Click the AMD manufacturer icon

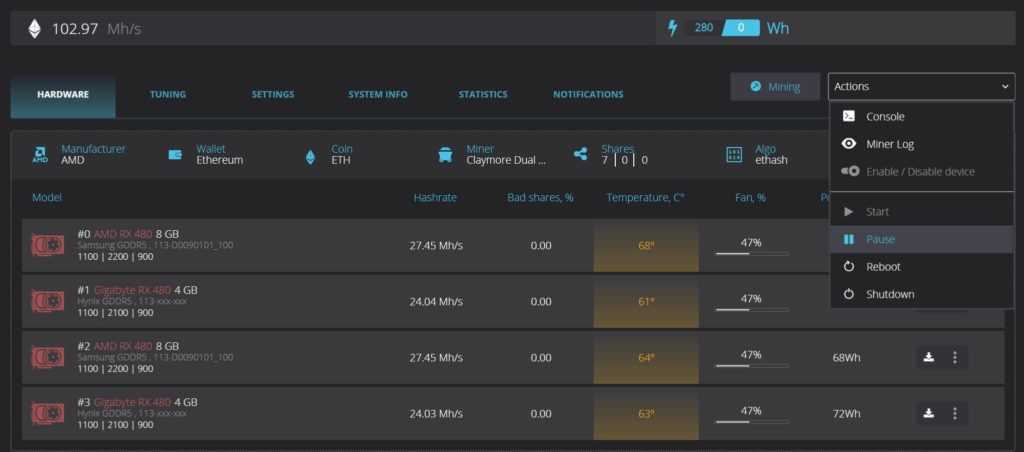click(40, 154)
